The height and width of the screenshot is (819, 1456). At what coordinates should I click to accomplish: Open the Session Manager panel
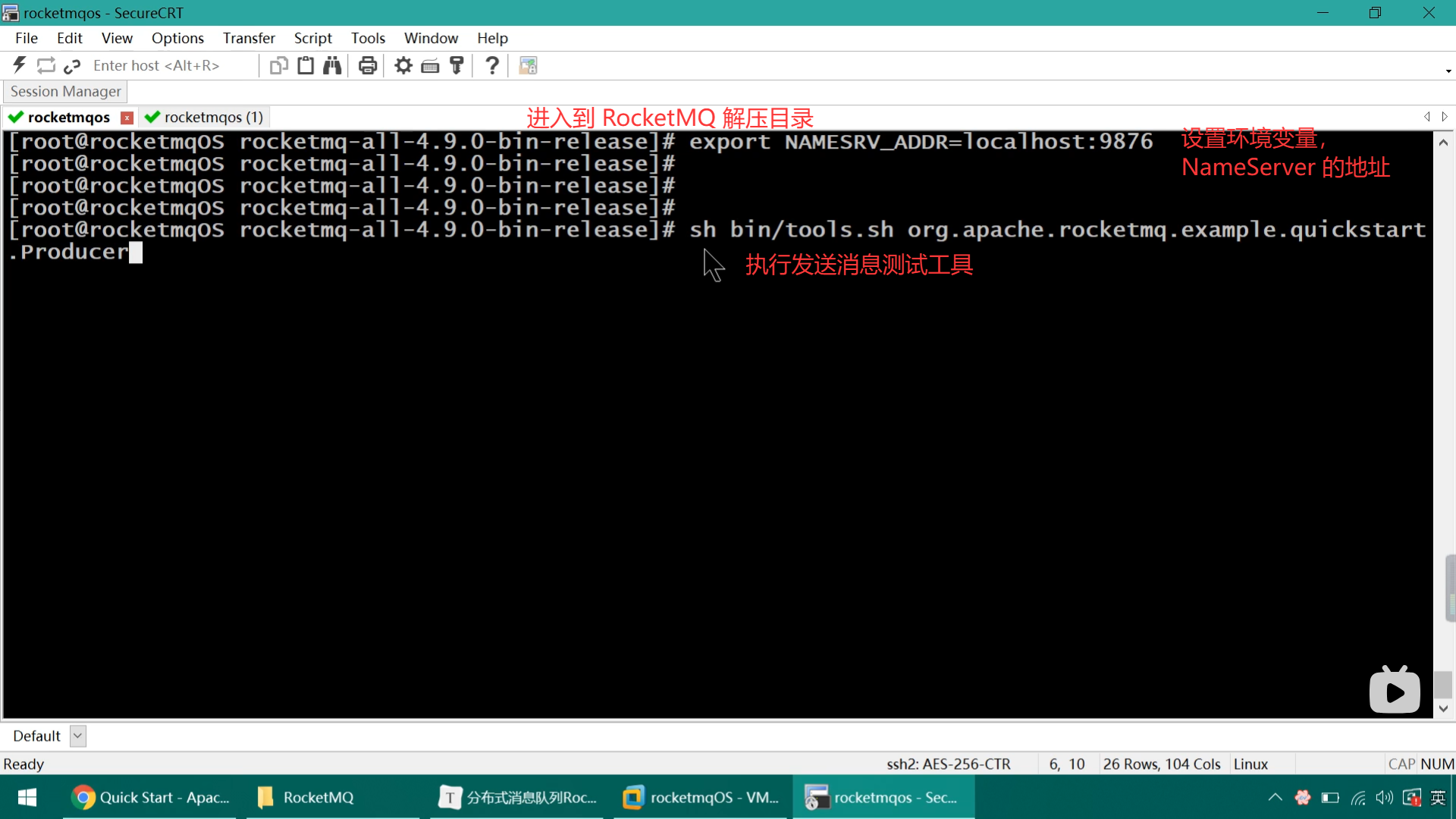[x=65, y=91]
